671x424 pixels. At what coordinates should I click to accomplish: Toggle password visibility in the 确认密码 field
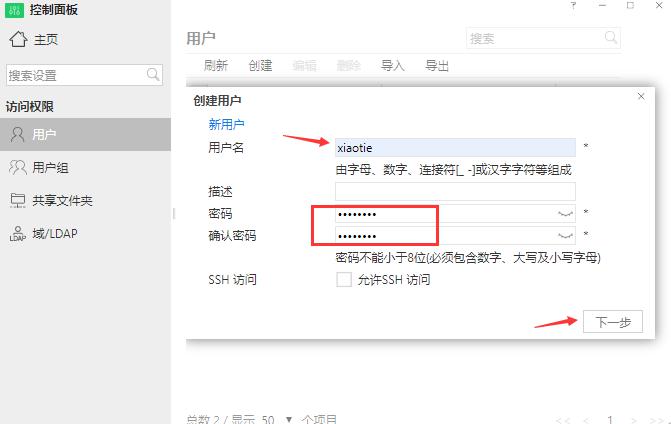point(565,236)
